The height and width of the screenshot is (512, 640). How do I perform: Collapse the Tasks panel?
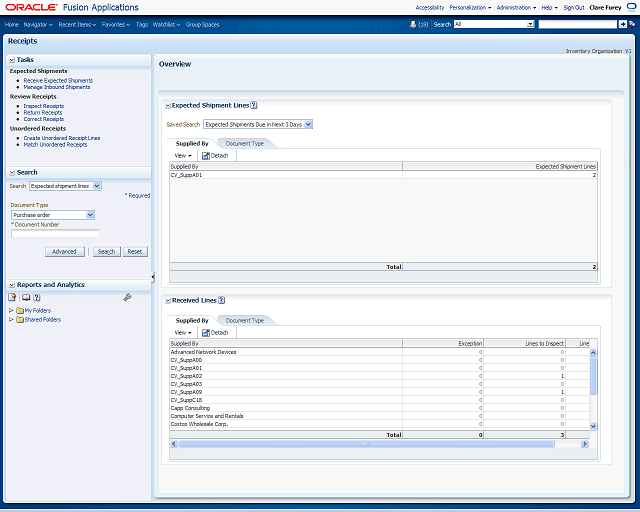12,60
